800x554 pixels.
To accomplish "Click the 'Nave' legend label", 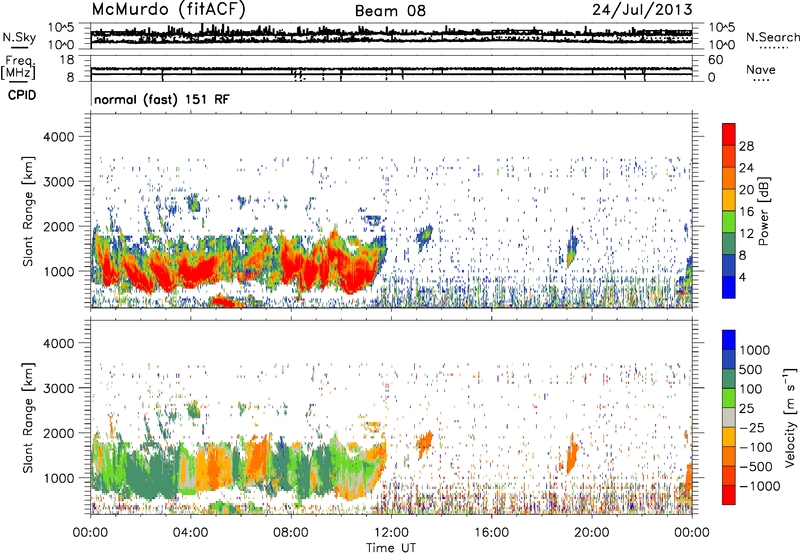I will [x=761, y=69].
